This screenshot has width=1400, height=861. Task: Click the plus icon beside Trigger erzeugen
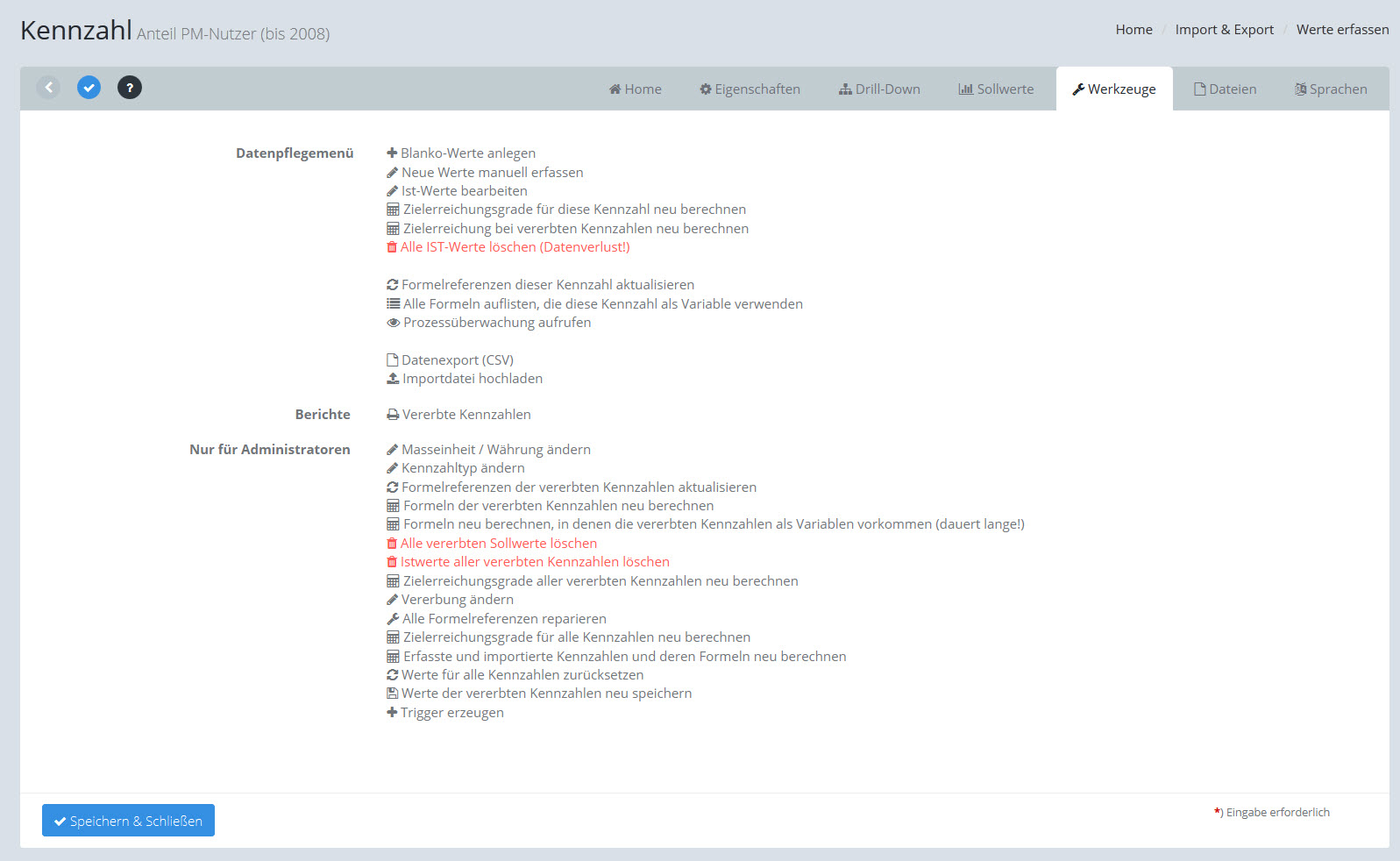pyautogui.click(x=392, y=713)
